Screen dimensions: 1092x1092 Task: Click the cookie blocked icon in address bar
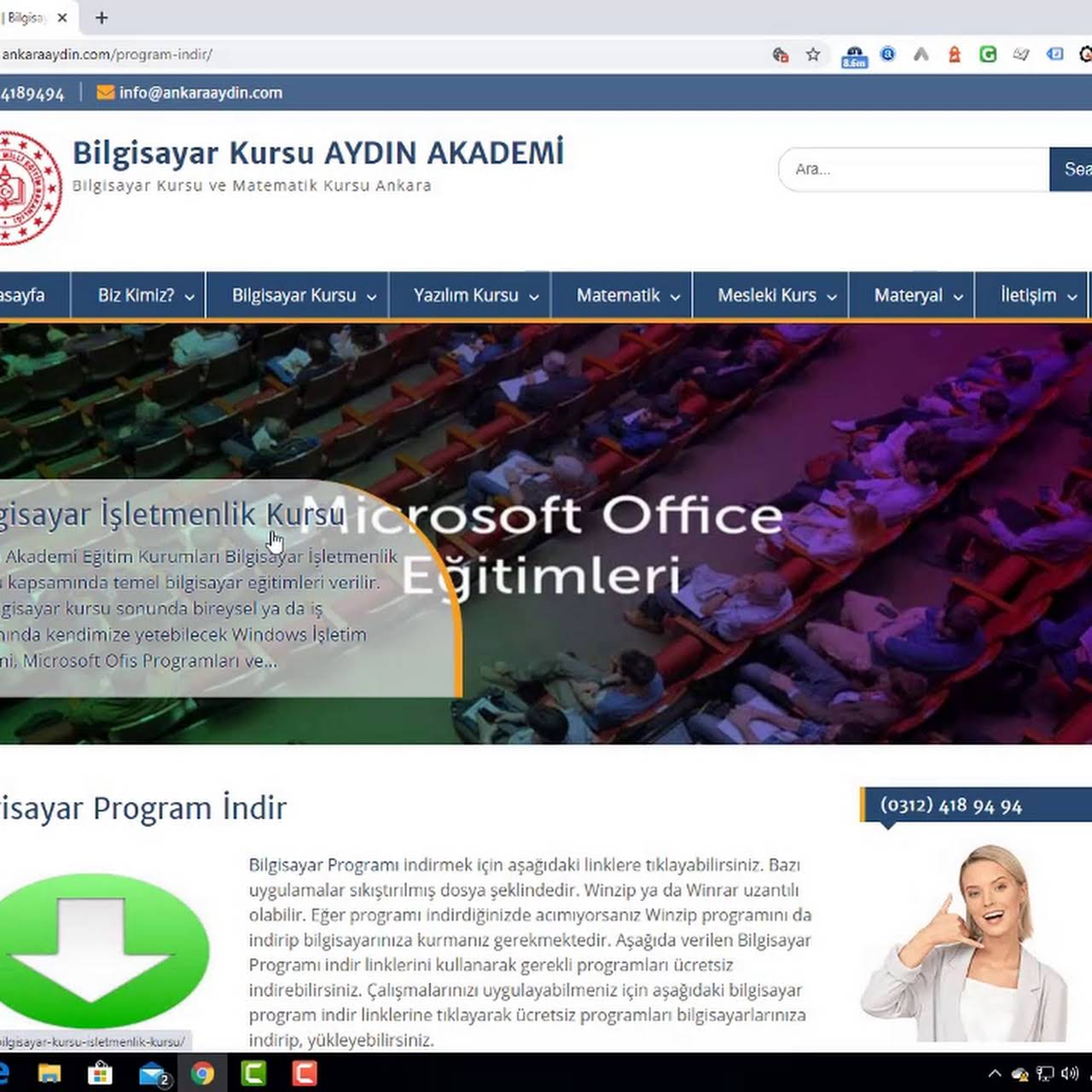coord(780,55)
